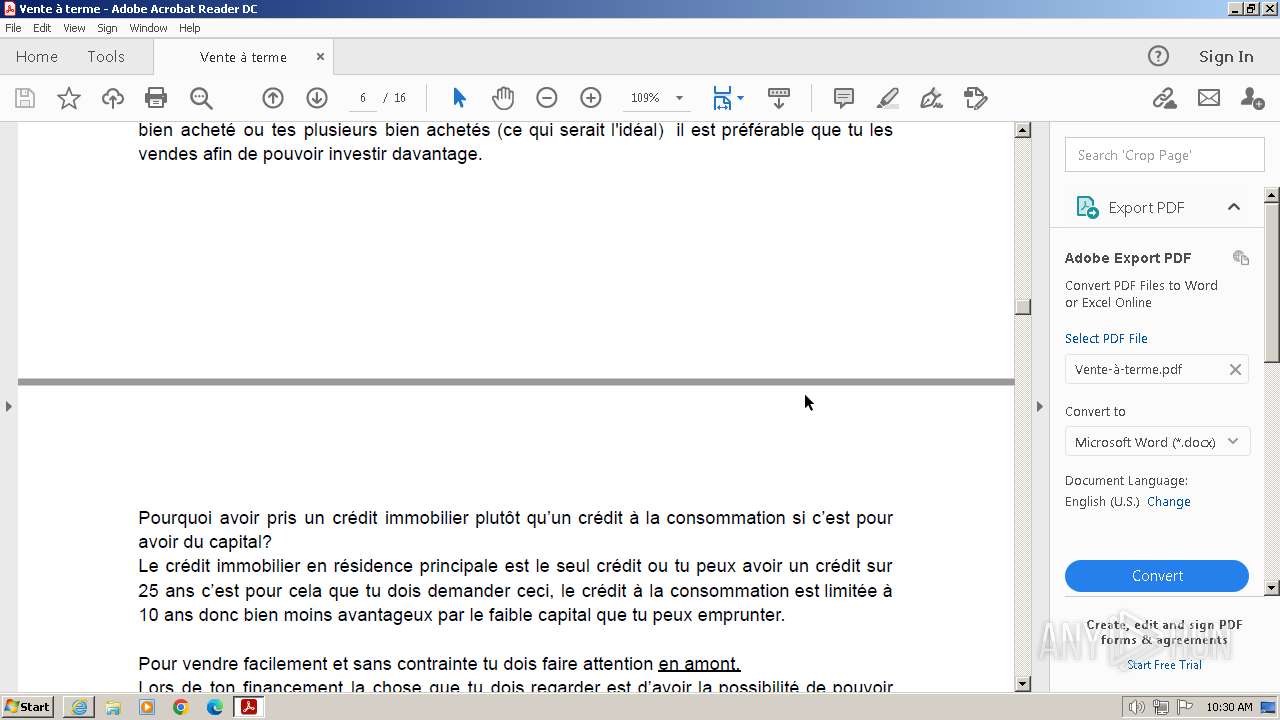The height and width of the screenshot is (720, 1280).
Task: Click the taskbar clock 10:30 AM
Action: (x=1229, y=707)
